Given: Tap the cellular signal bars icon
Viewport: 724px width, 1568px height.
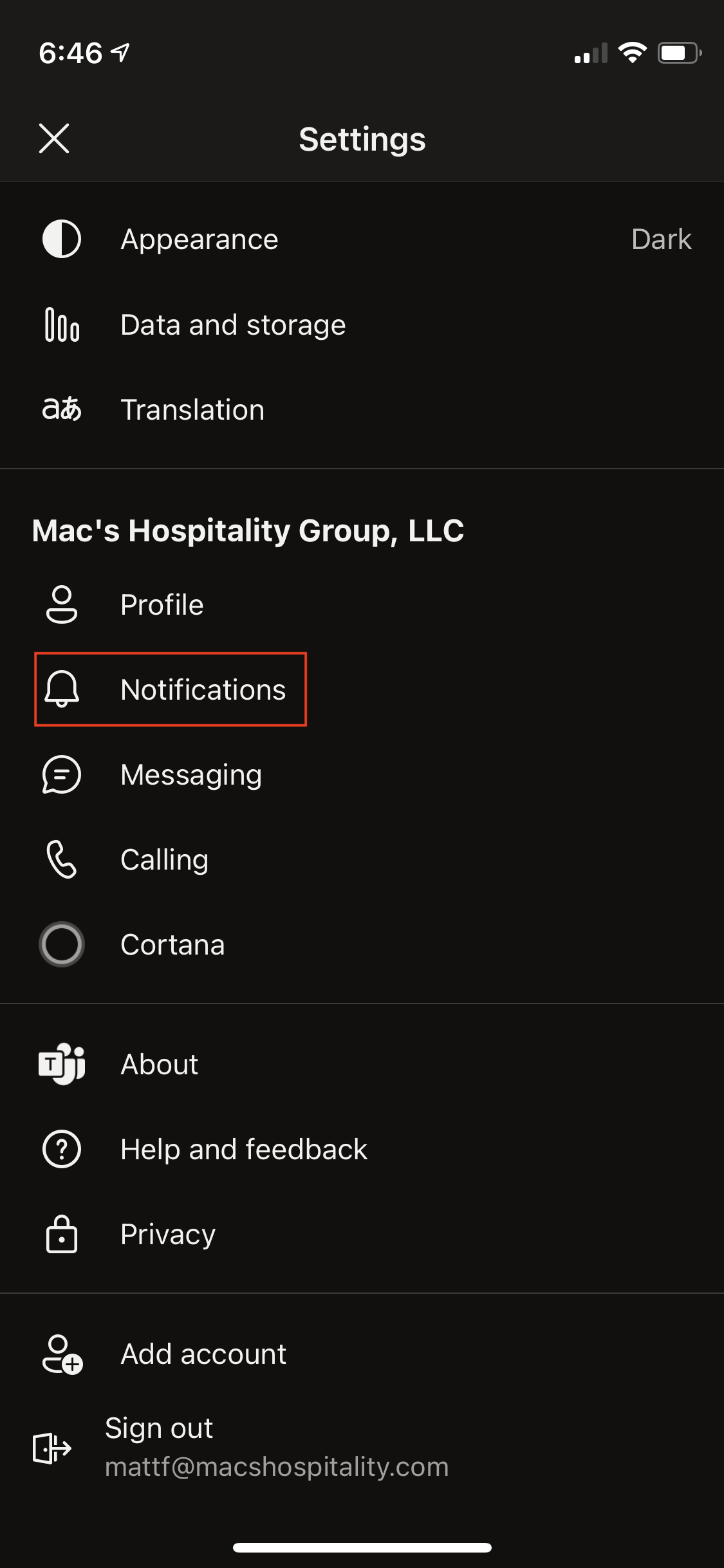Looking at the screenshot, I should click(591, 53).
